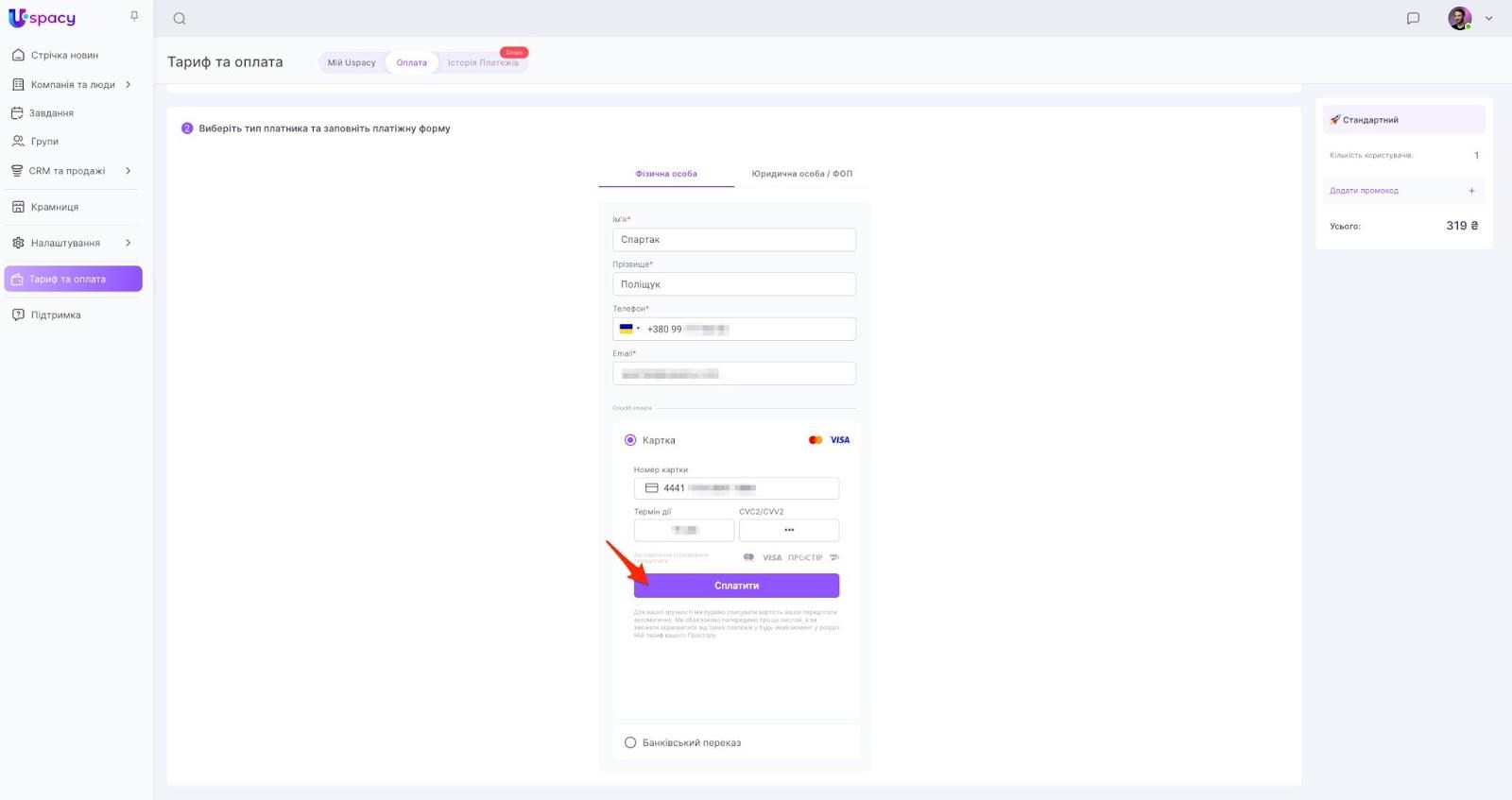Select the Картка payment radio button
1512x800 pixels.
click(630, 440)
